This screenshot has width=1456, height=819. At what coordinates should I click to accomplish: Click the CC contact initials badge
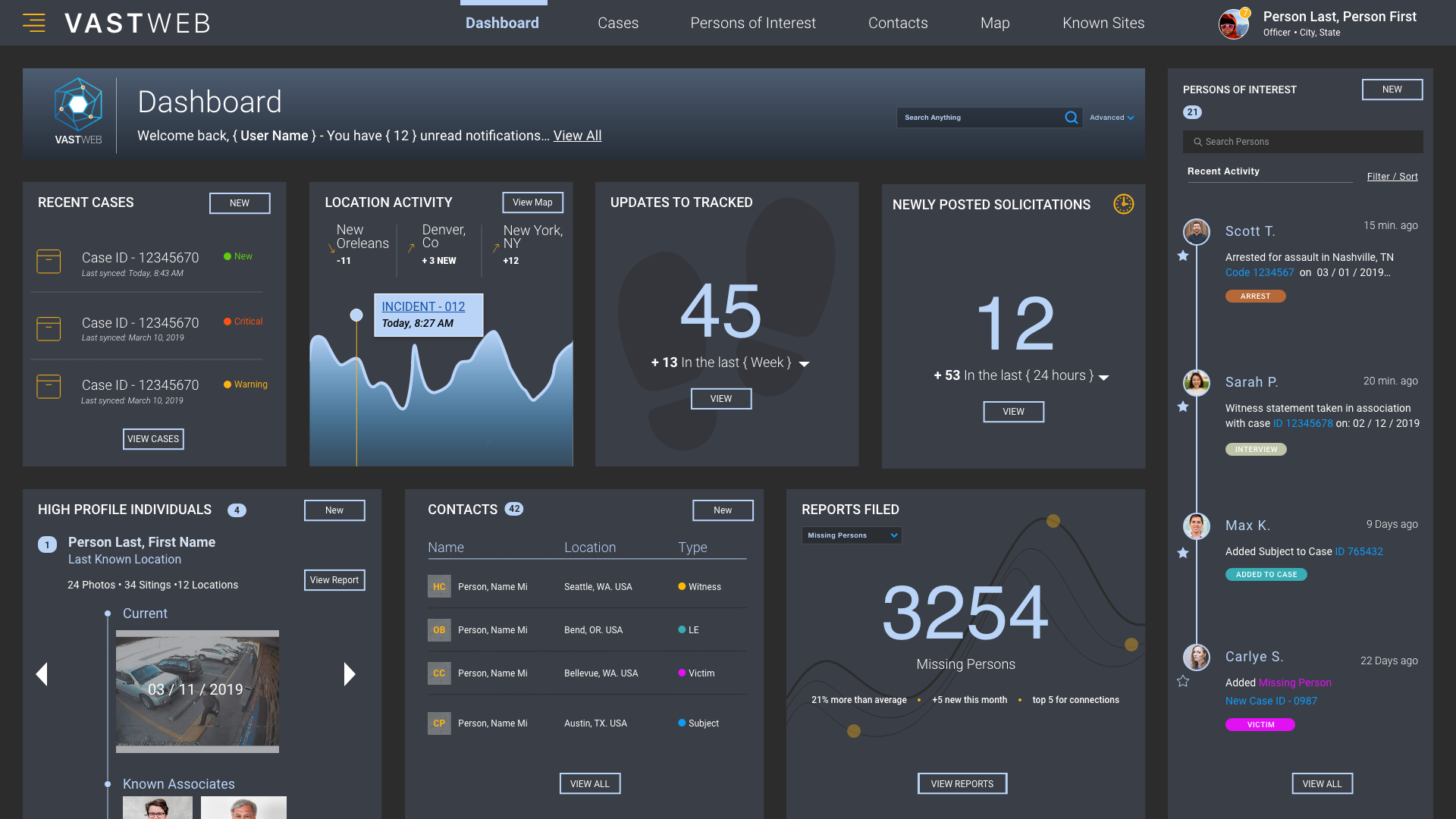[439, 673]
